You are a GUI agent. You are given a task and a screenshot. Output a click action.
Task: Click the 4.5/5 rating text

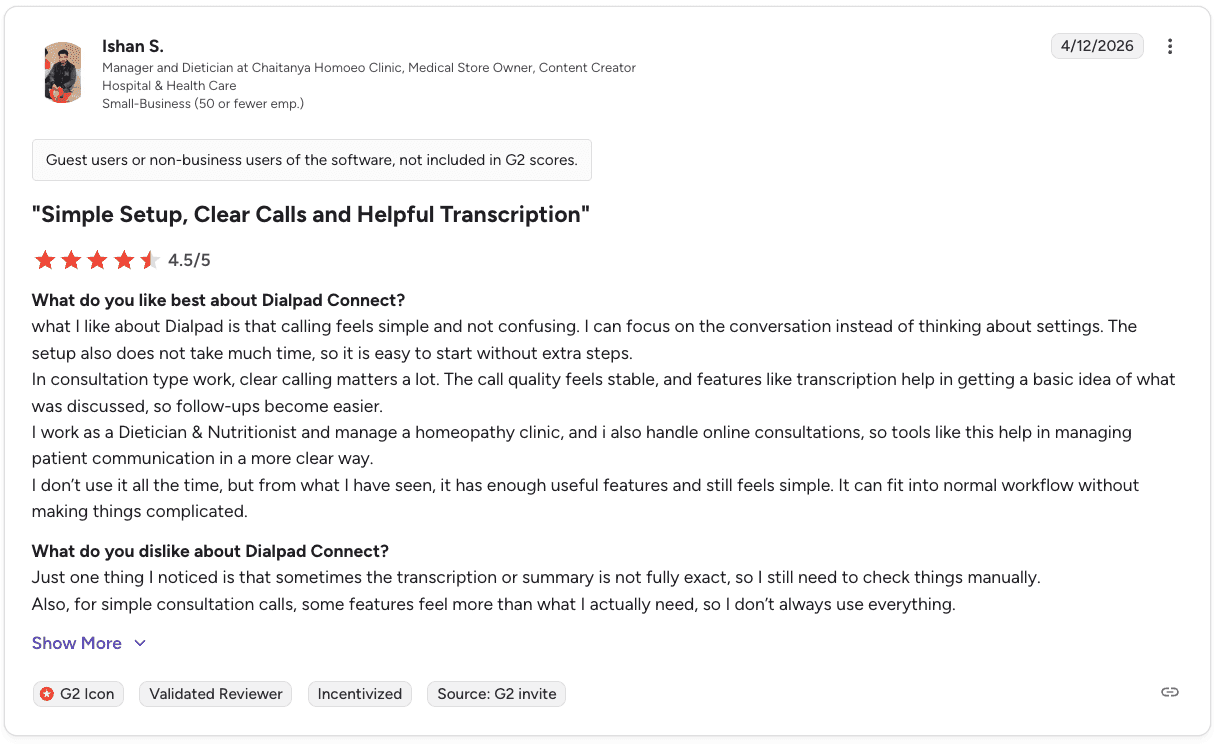pos(189,261)
